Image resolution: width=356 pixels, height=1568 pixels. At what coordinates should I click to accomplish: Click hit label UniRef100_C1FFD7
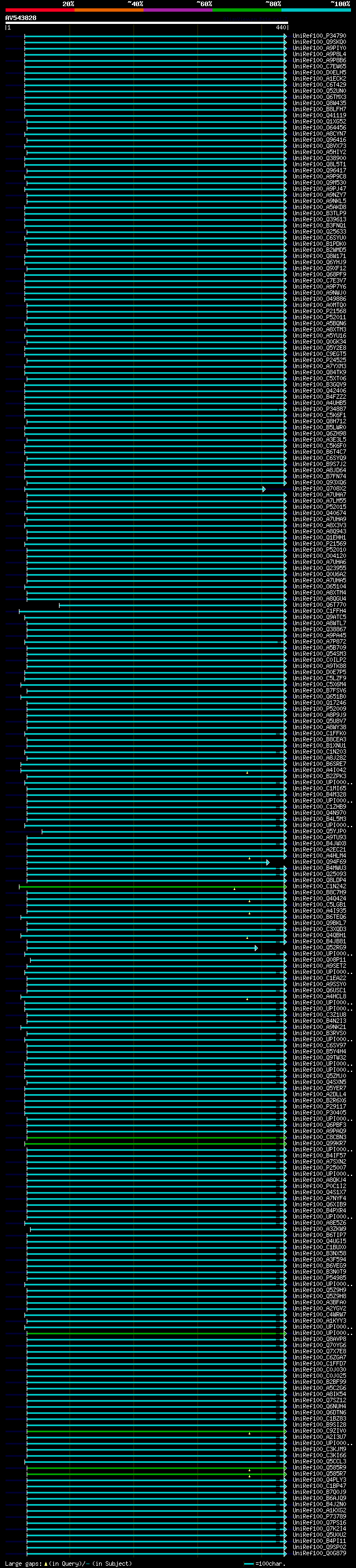pyautogui.click(x=319, y=1363)
